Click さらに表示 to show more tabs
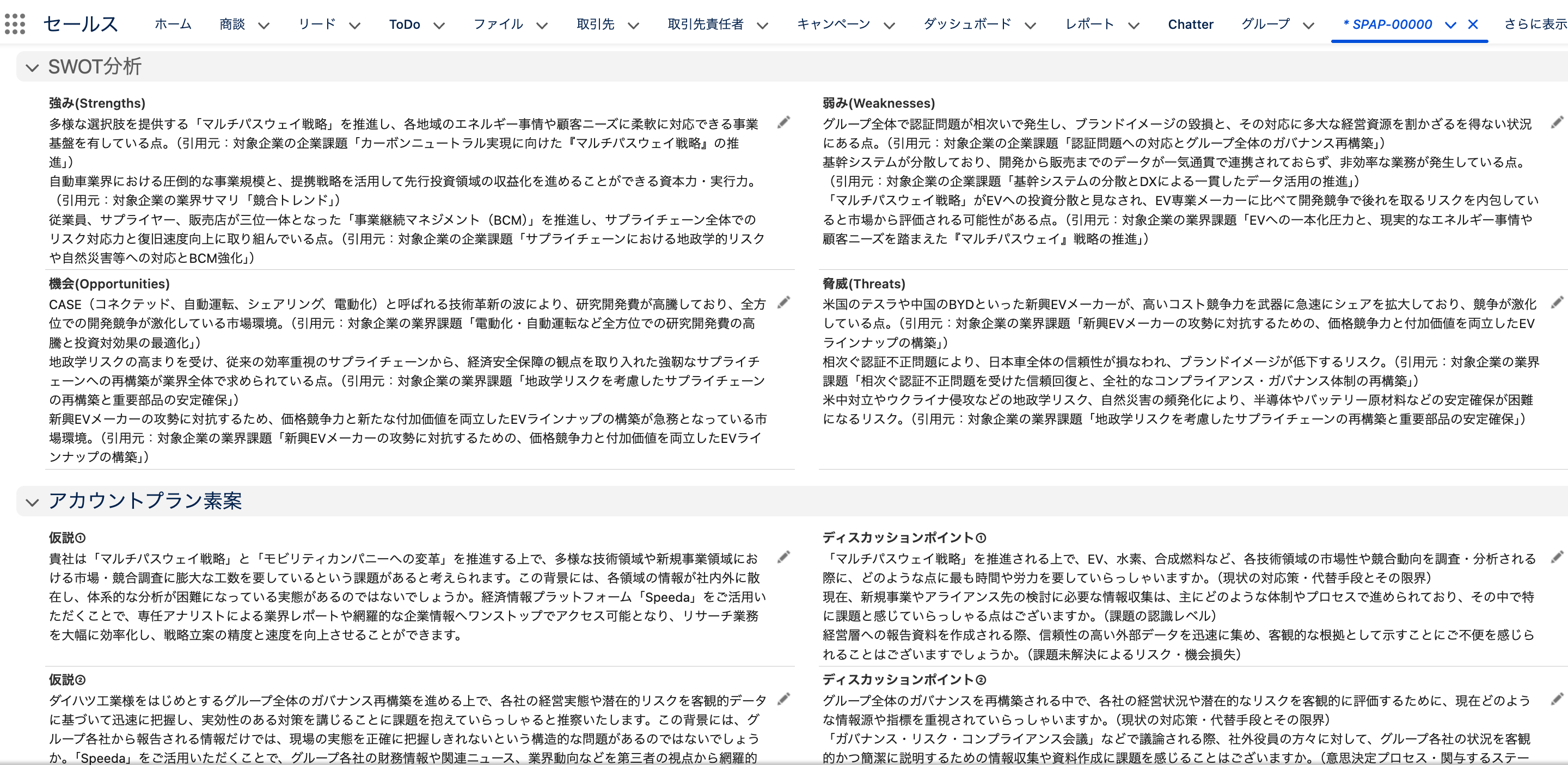The height and width of the screenshot is (765, 1568). [1535, 24]
